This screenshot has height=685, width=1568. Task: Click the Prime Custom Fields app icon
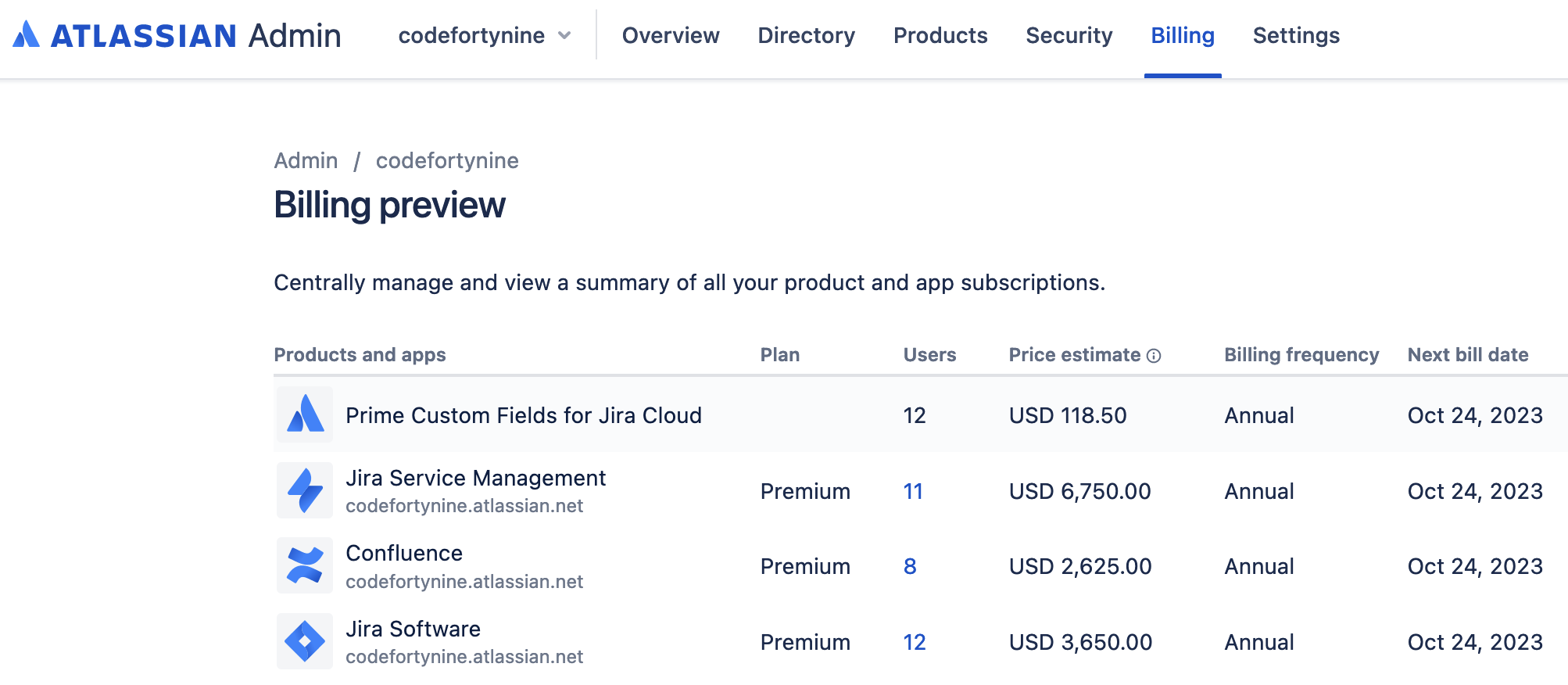click(x=305, y=414)
